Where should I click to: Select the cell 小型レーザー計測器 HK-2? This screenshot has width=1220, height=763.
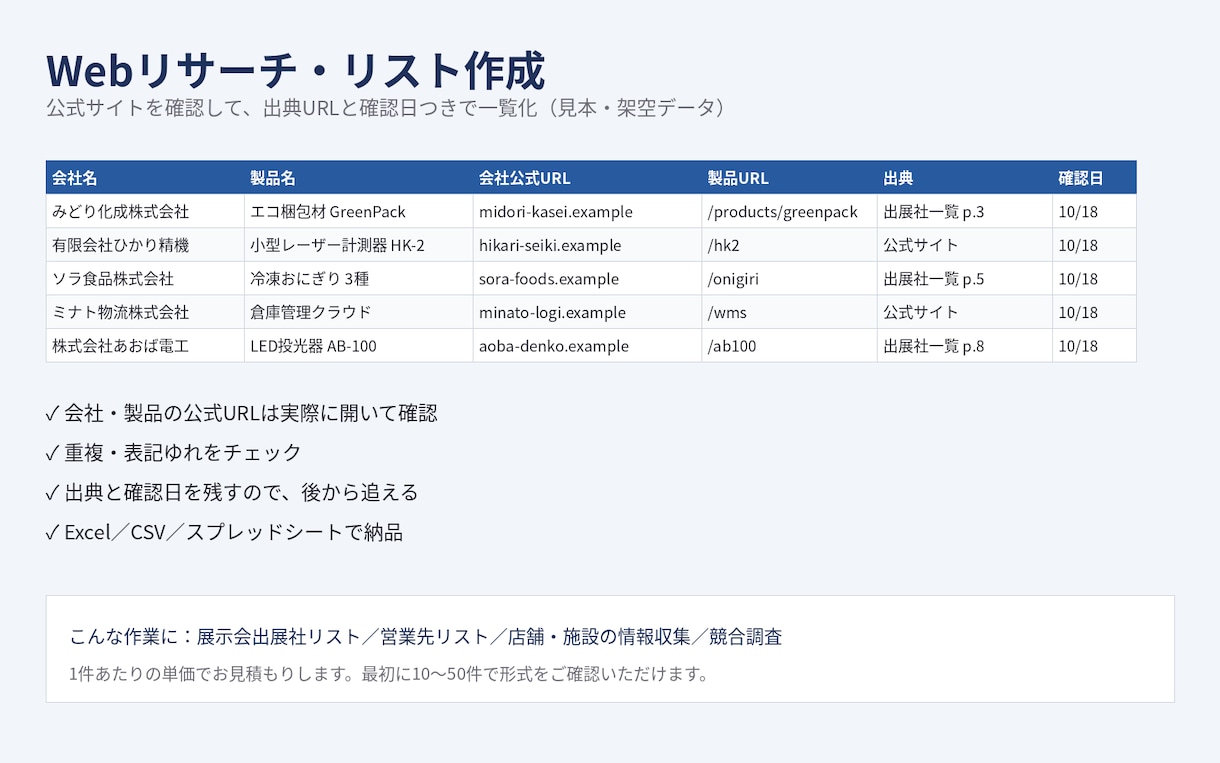tap(359, 245)
